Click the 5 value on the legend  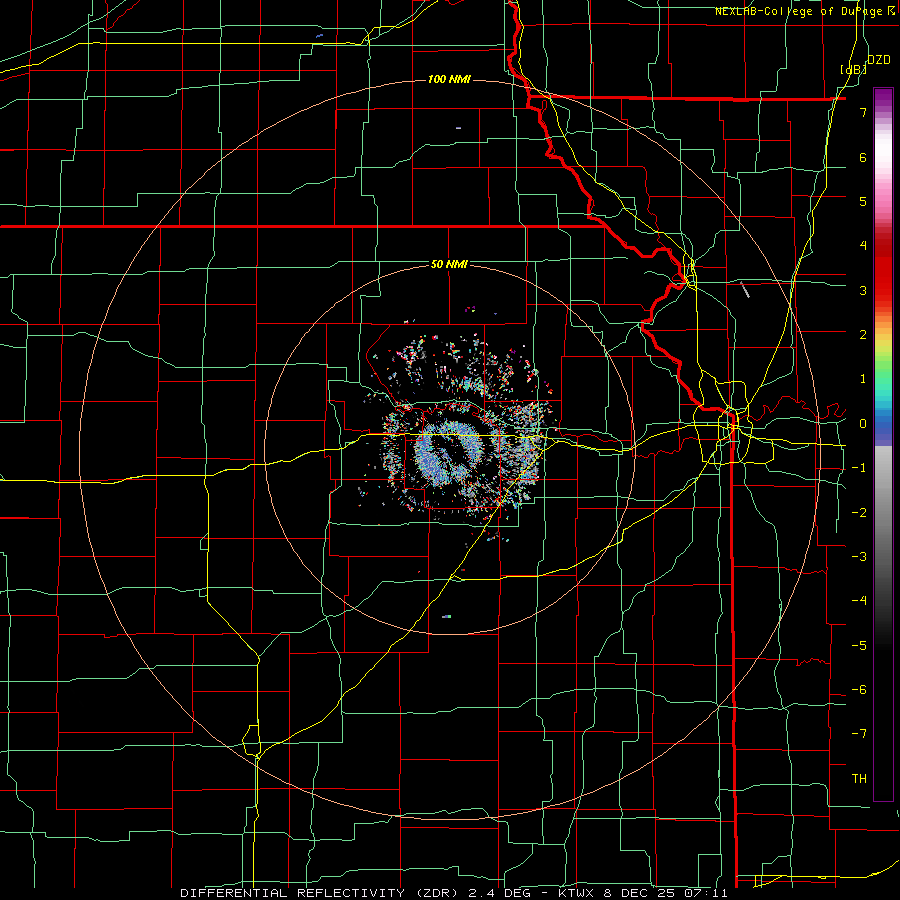pyautogui.click(x=863, y=201)
